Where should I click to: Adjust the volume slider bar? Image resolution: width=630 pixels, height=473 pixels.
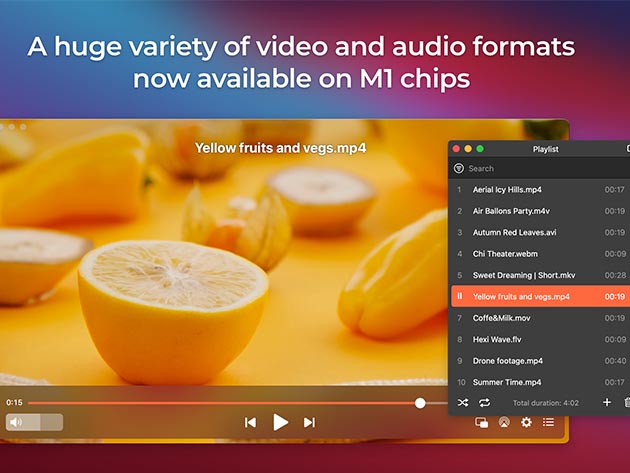coord(35,422)
